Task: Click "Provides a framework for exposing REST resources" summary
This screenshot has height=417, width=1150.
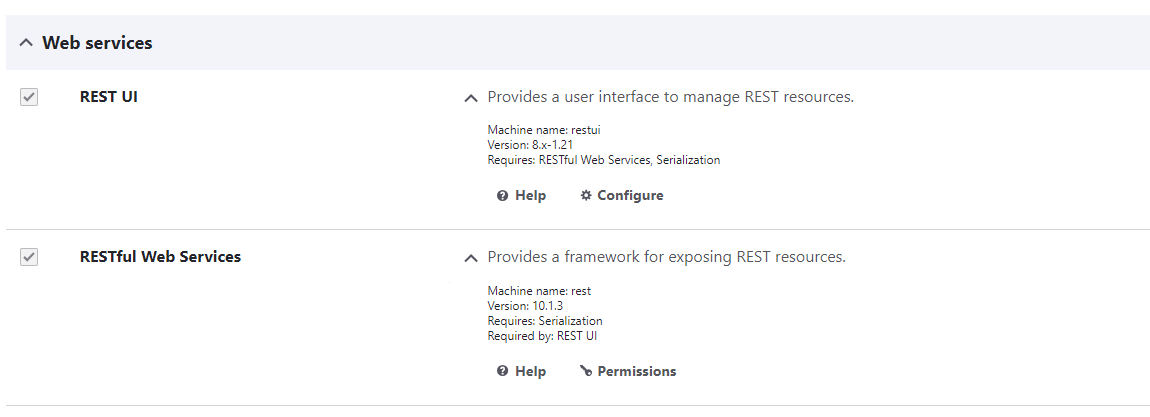Action: pyautogui.click(x=667, y=257)
